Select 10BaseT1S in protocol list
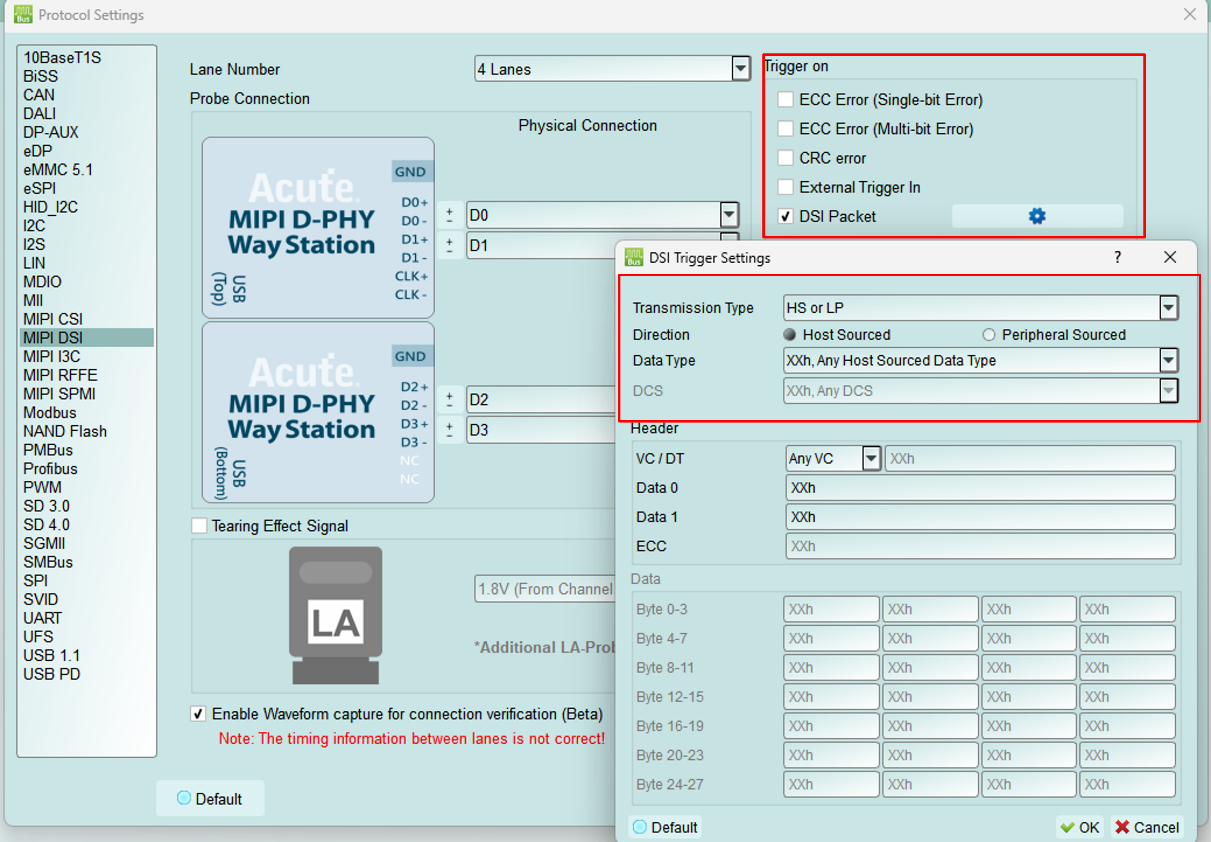Image resolution: width=1211 pixels, height=842 pixels. pos(62,58)
